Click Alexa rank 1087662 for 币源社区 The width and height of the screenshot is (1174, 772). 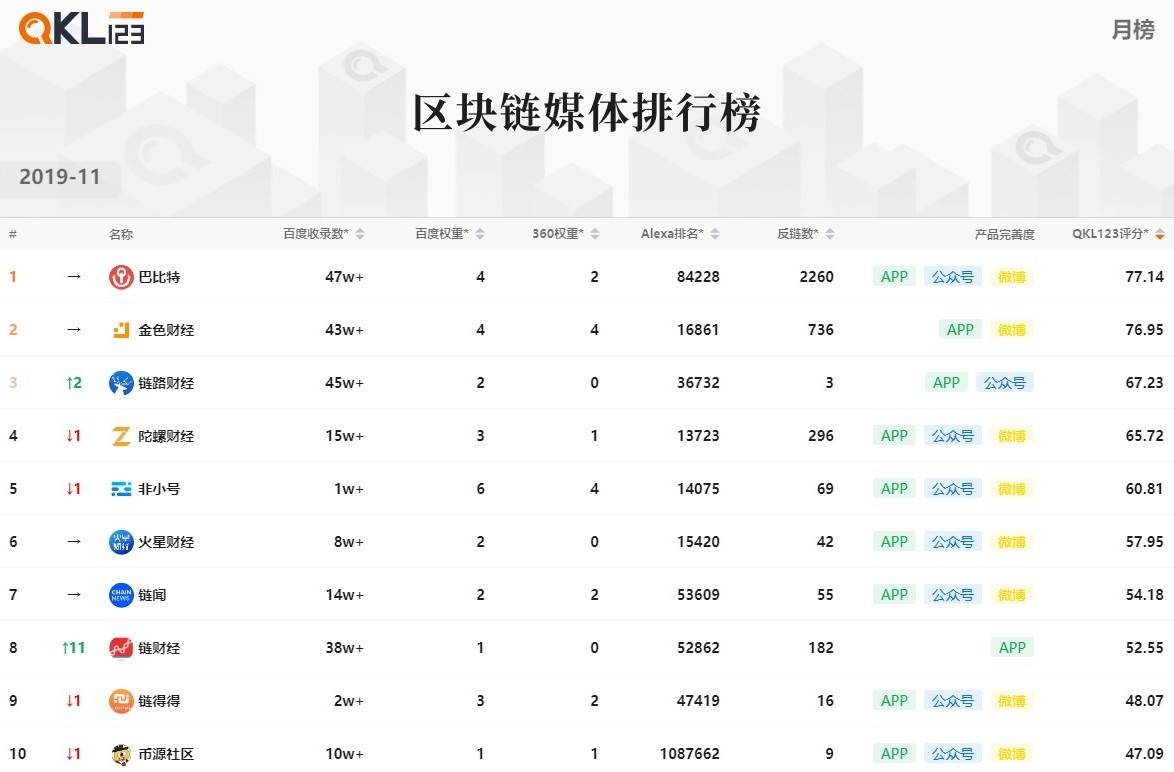tap(690, 754)
